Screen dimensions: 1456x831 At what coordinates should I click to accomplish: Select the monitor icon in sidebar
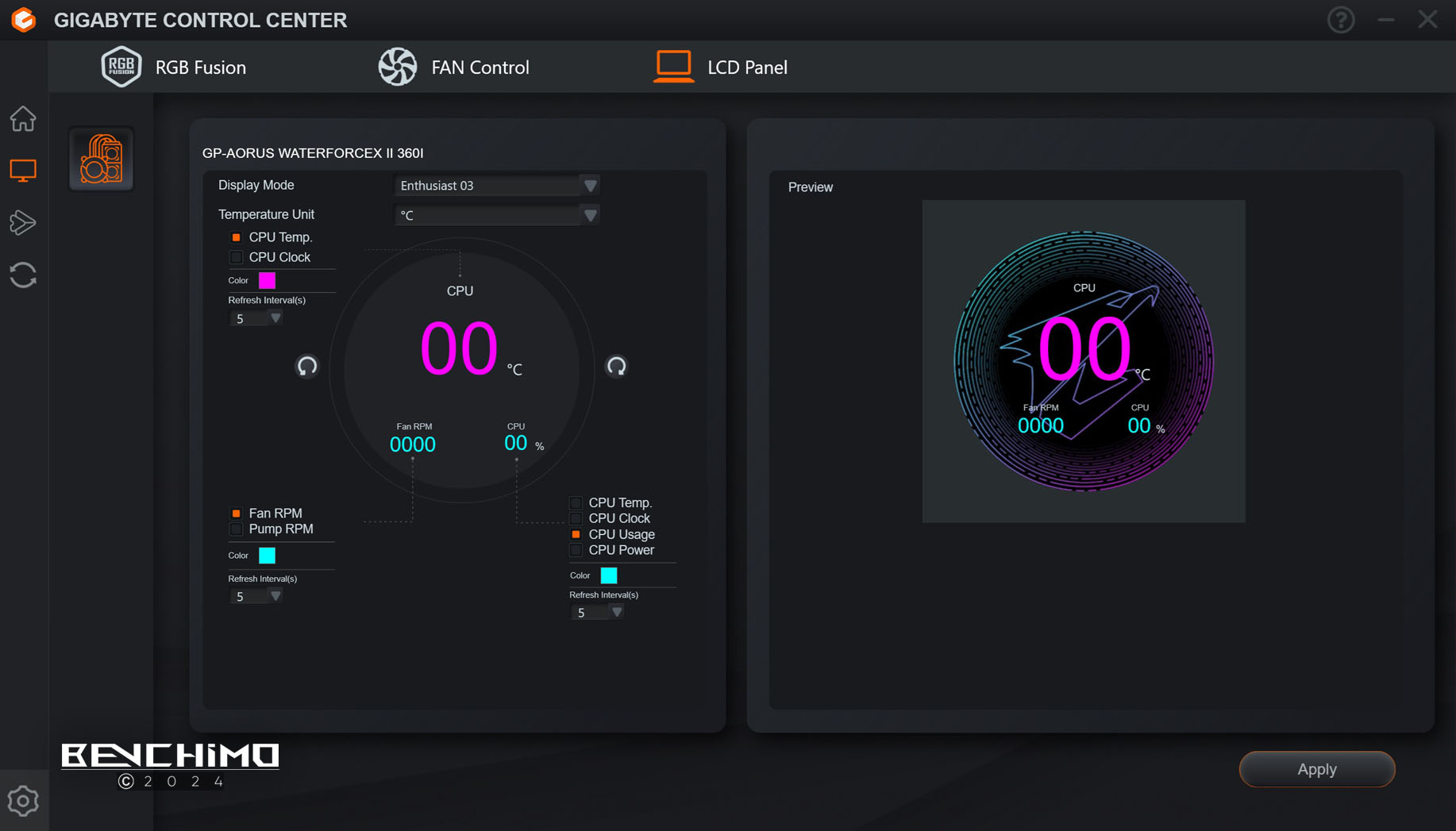click(23, 171)
